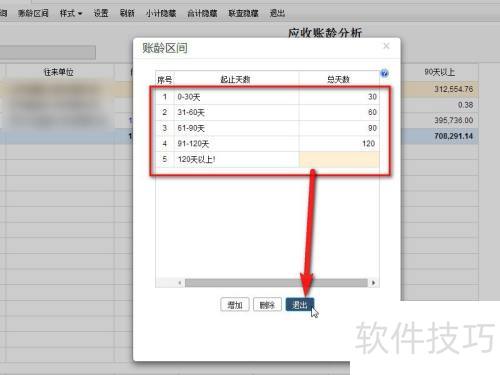This screenshot has height=375, width=500.
Task: Select the 91-120天 cell
Action: (x=236, y=144)
